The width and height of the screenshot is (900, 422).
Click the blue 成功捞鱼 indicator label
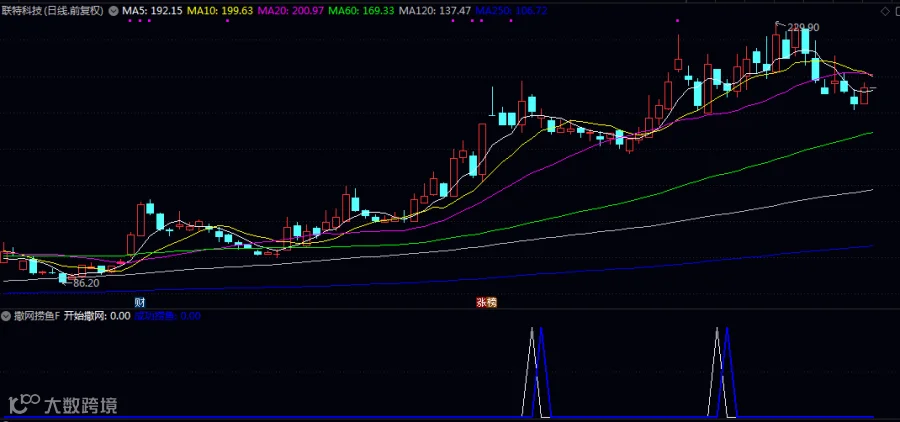(167, 316)
